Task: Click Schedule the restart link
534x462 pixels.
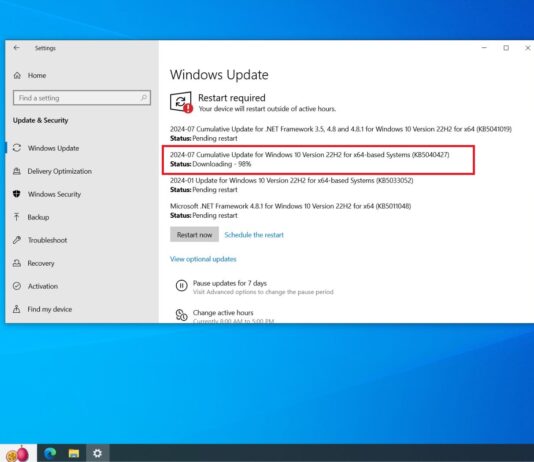Action: [254, 235]
